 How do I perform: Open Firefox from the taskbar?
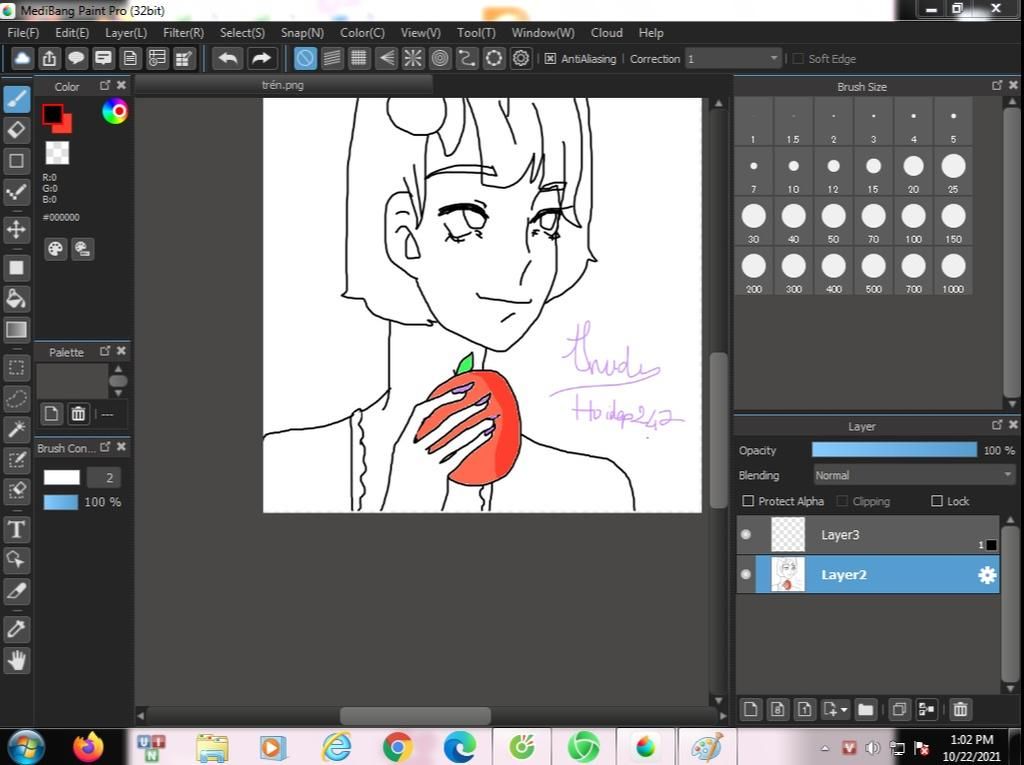click(88, 747)
